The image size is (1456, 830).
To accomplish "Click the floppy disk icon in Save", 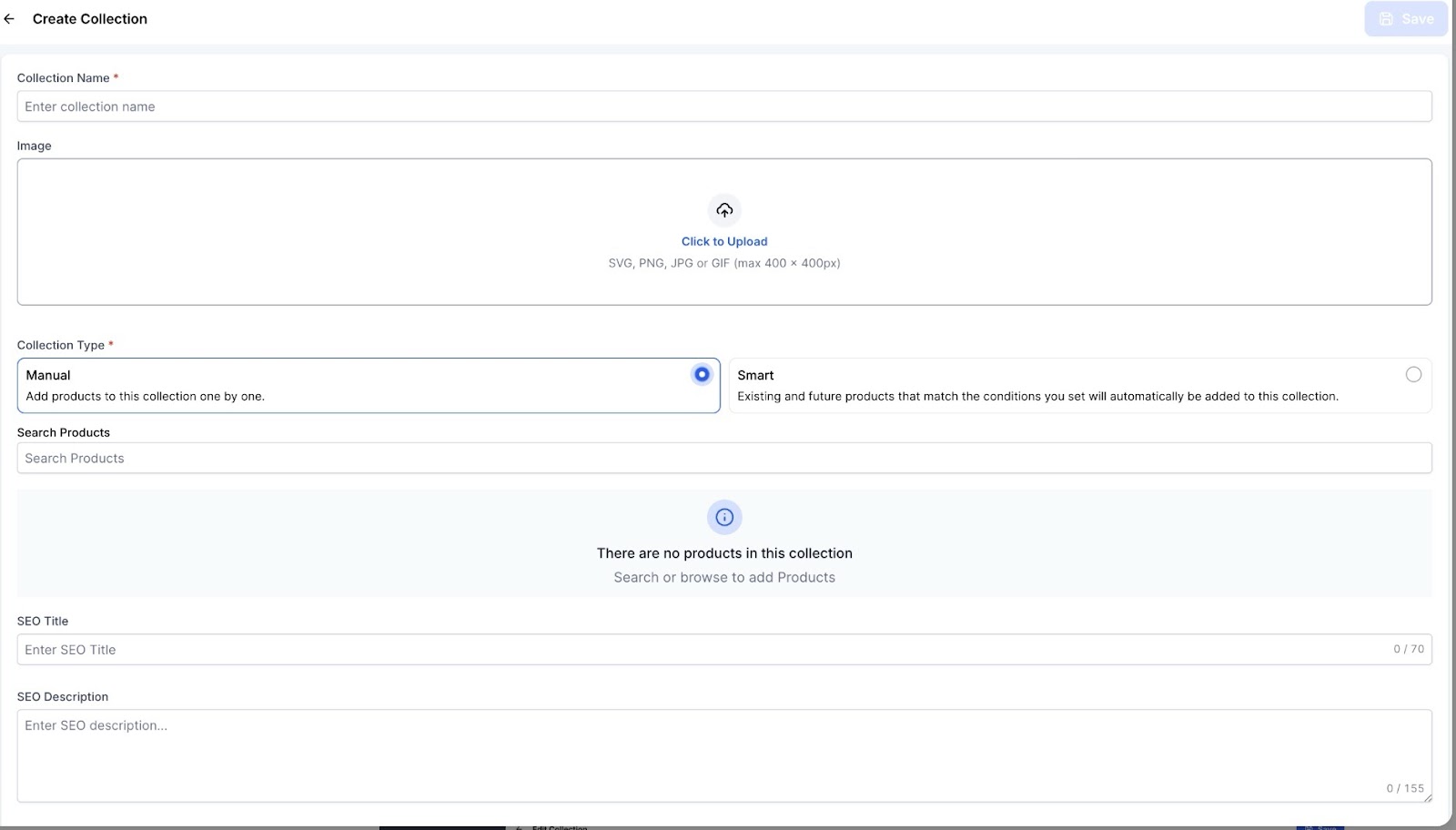I will [1386, 19].
